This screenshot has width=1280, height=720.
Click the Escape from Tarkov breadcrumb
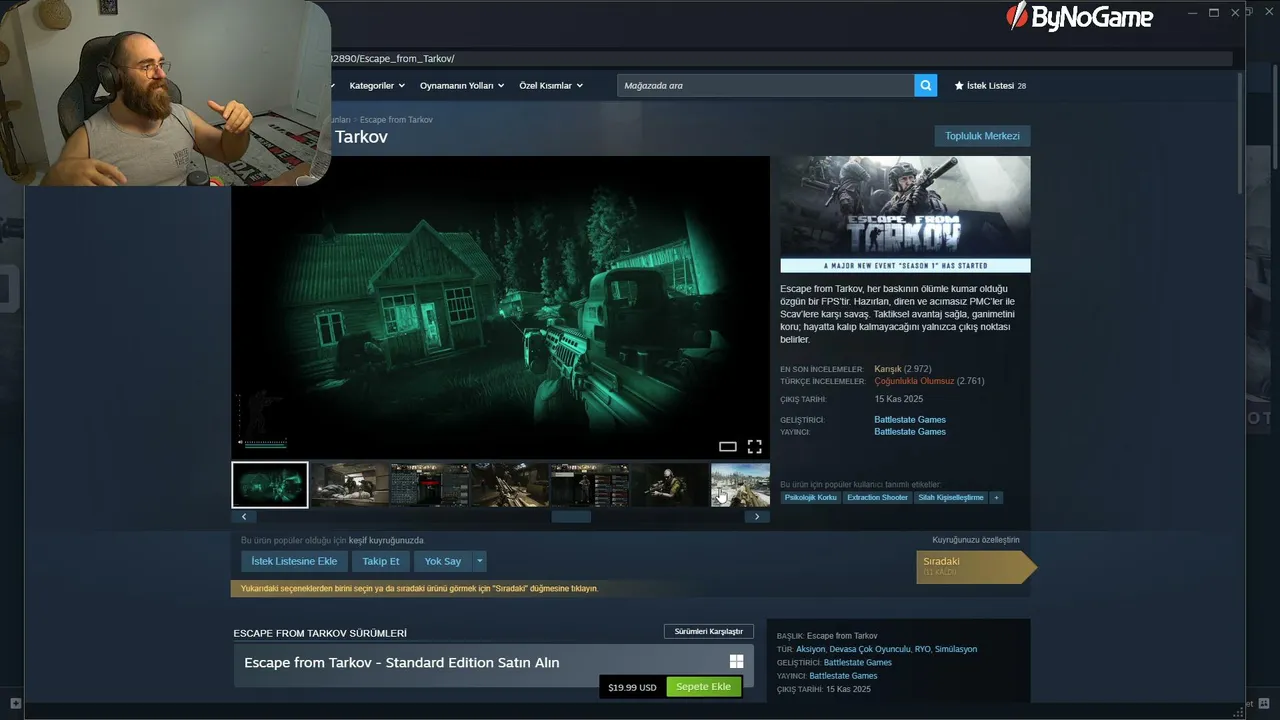tap(396, 120)
